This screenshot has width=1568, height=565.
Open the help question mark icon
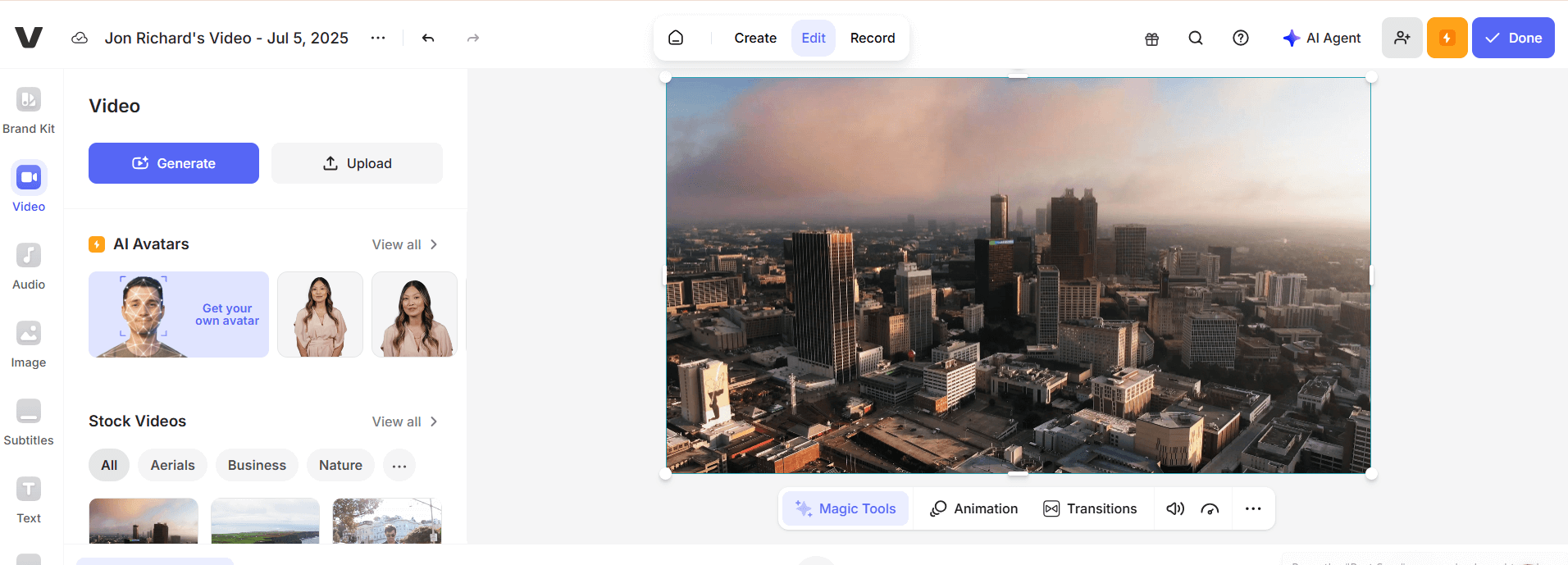coord(1241,38)
